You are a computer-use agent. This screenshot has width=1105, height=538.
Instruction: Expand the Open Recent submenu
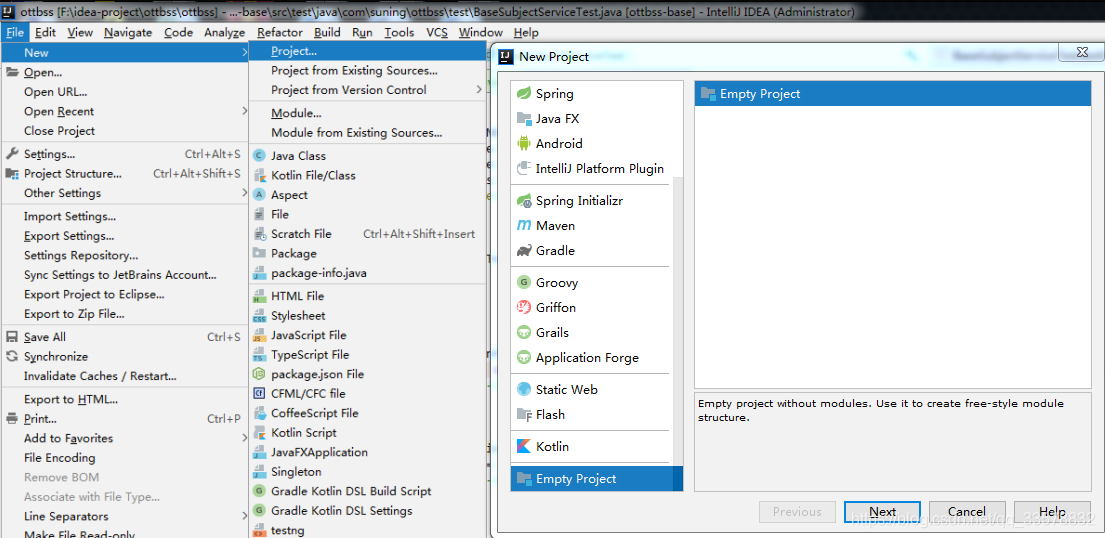click(x=245, y=111)
